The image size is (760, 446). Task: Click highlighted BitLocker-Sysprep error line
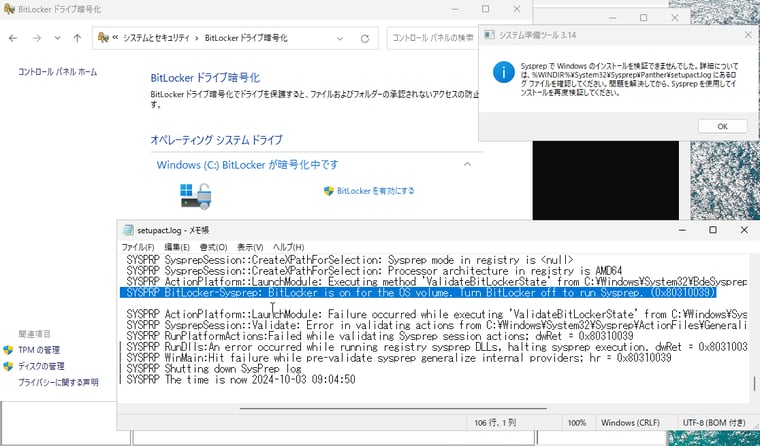click(x=418, y=292)
